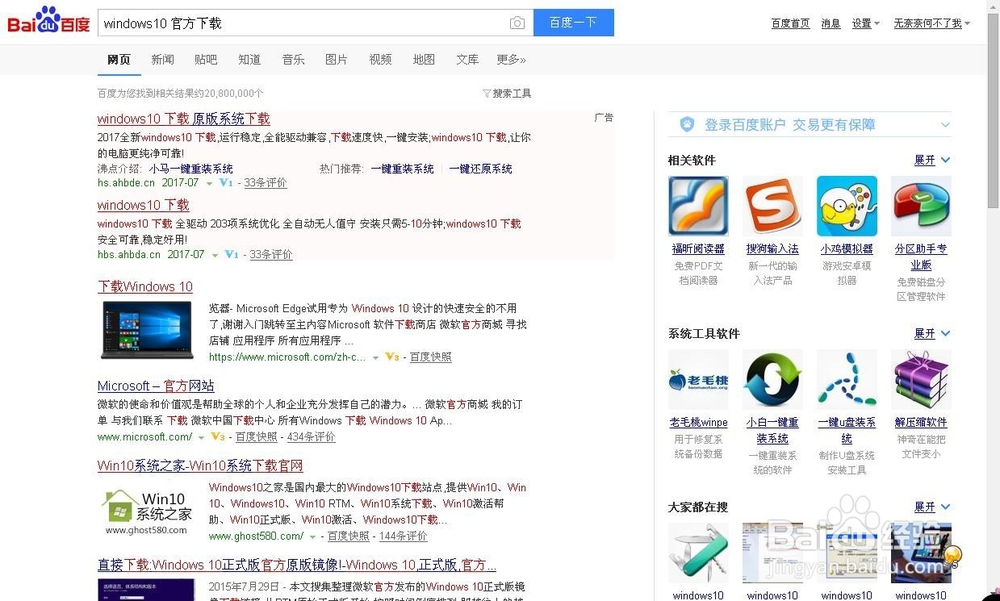Viewport: 1000px width, 601px height.
Task: Open result 直接下载:Windows 10正式版官方原版镜像
Action: 297,565
